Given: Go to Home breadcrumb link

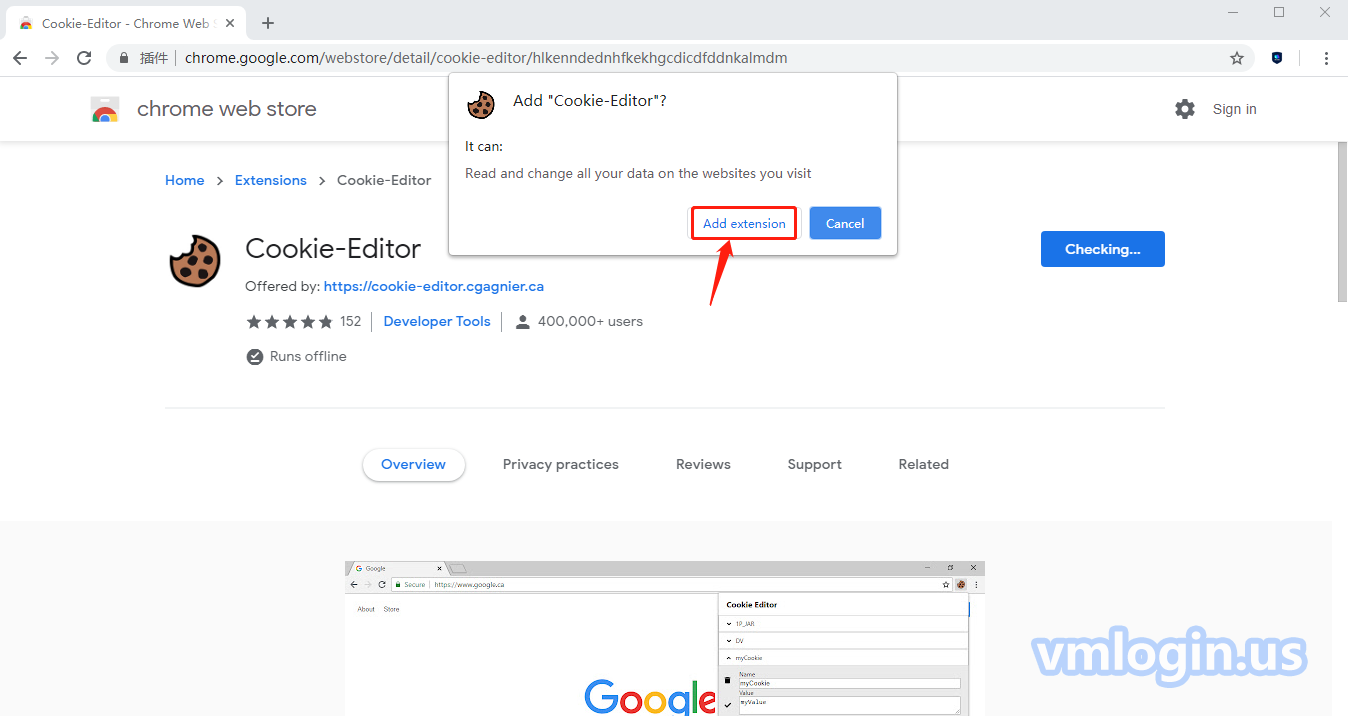Looking at the screenshot, I should [184, 180].
